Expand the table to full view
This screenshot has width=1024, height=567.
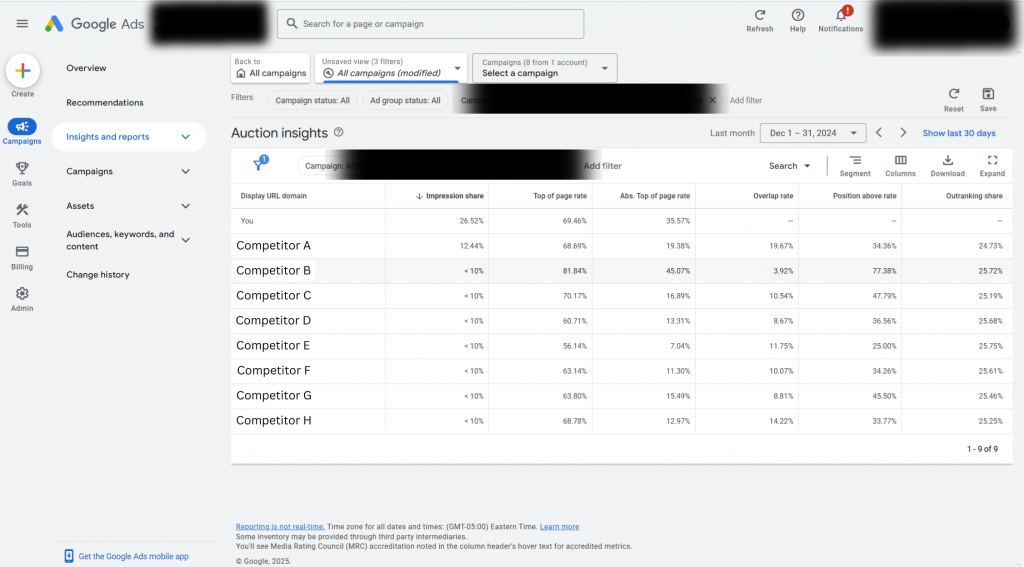[x=992, y=161]
